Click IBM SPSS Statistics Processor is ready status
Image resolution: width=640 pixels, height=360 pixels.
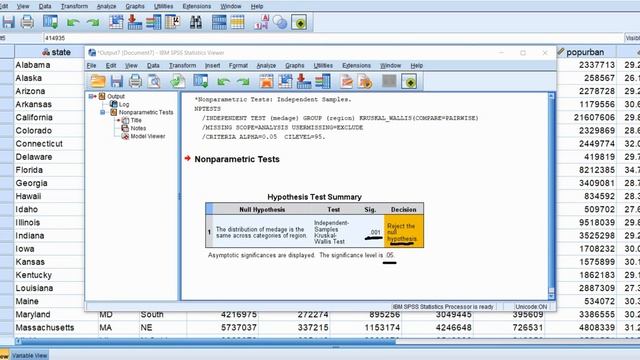coord(443,307)
